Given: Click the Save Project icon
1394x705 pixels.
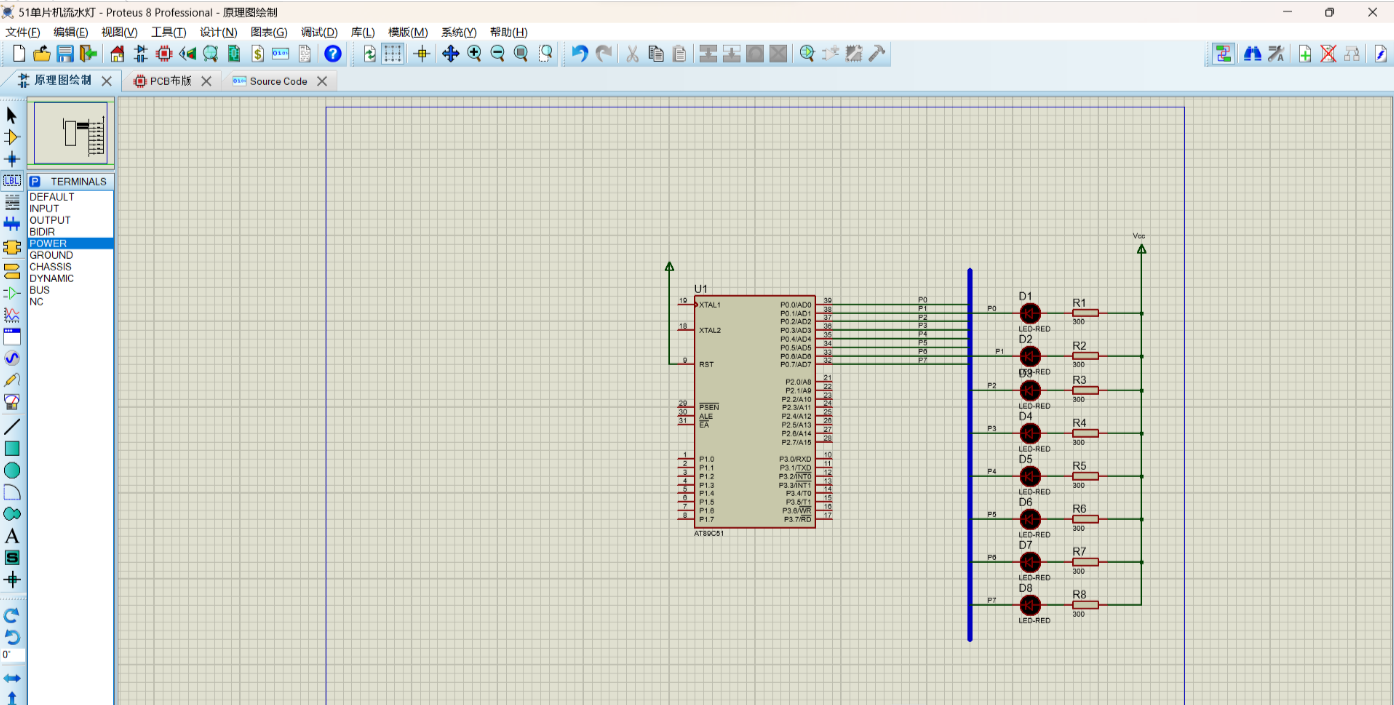Looking at the screenshot, I should pos(65,54).
